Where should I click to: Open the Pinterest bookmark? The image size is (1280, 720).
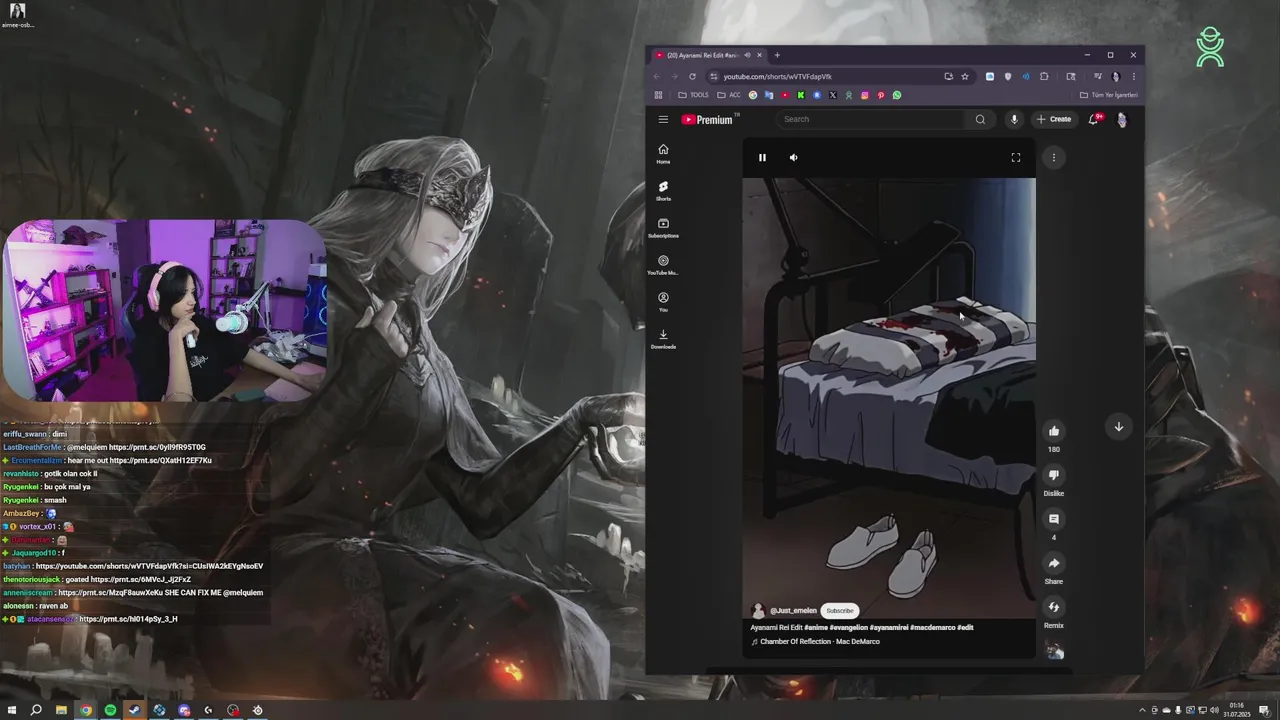(x=881, y=95)
